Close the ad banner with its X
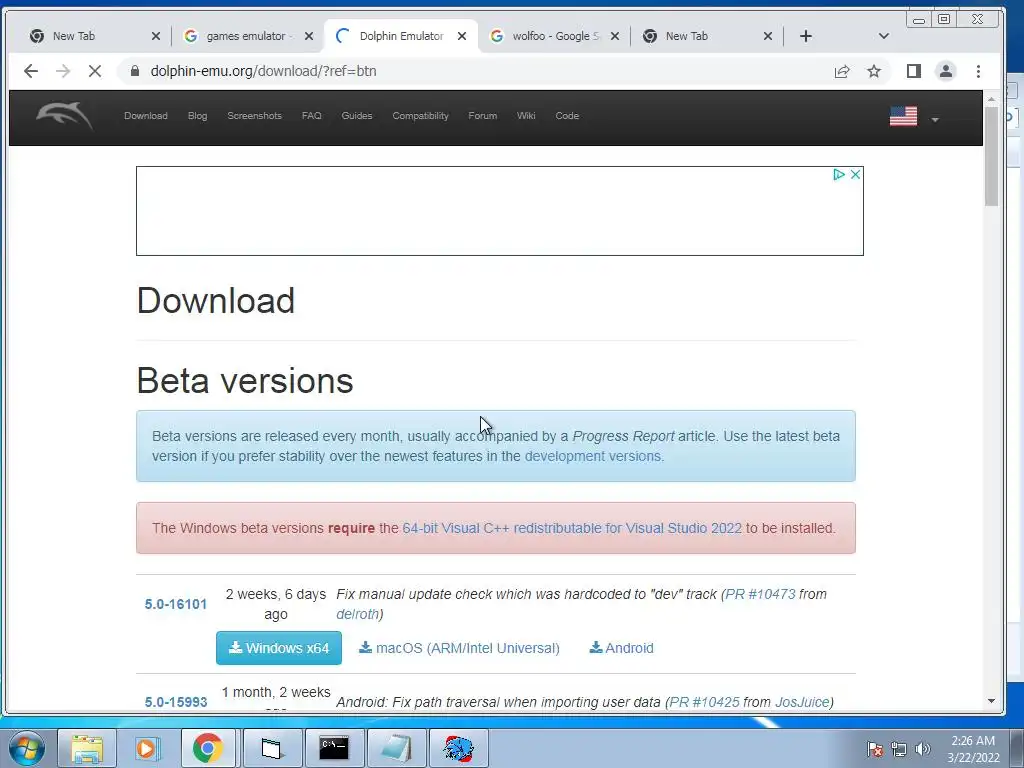Screen dimensions: 1024x768 pos(855,174)
